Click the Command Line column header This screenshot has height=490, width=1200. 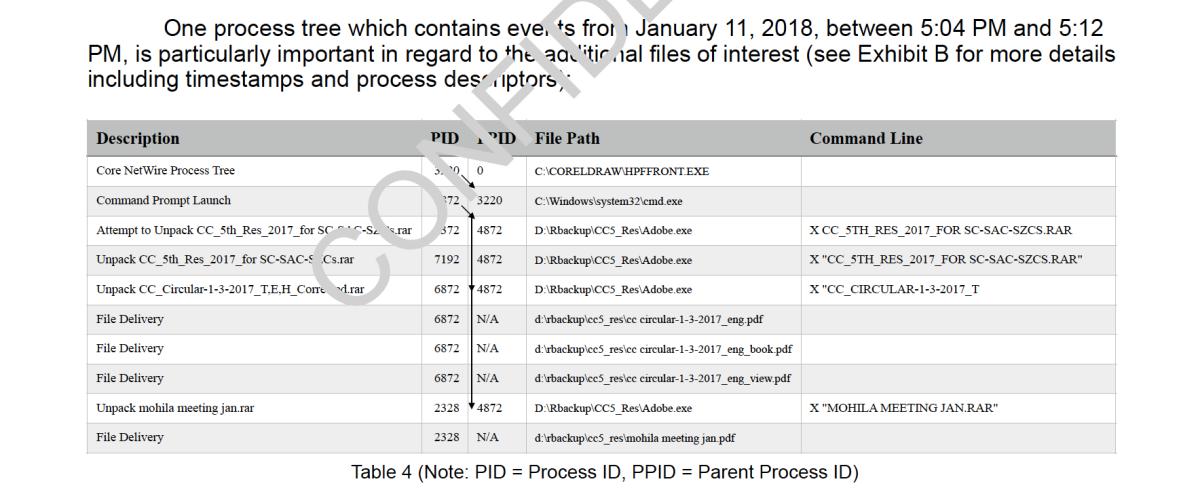pos(866,138)
